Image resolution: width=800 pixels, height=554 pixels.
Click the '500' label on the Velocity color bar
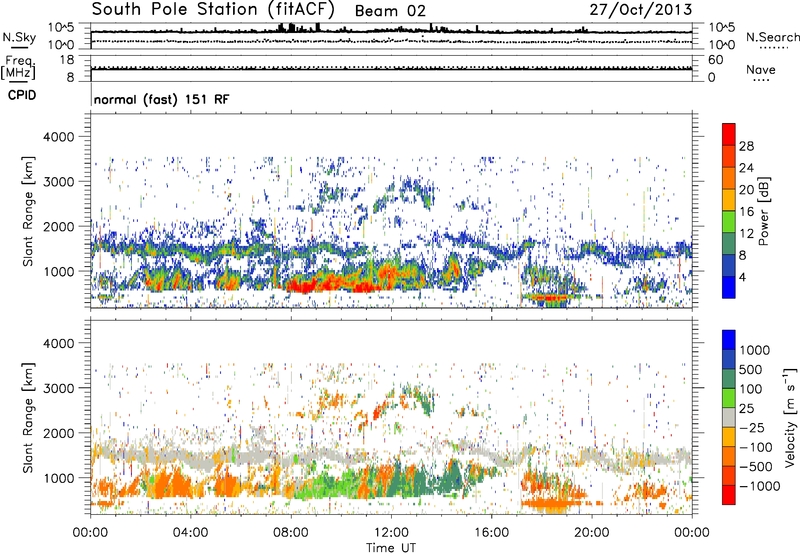click(750, 370)
